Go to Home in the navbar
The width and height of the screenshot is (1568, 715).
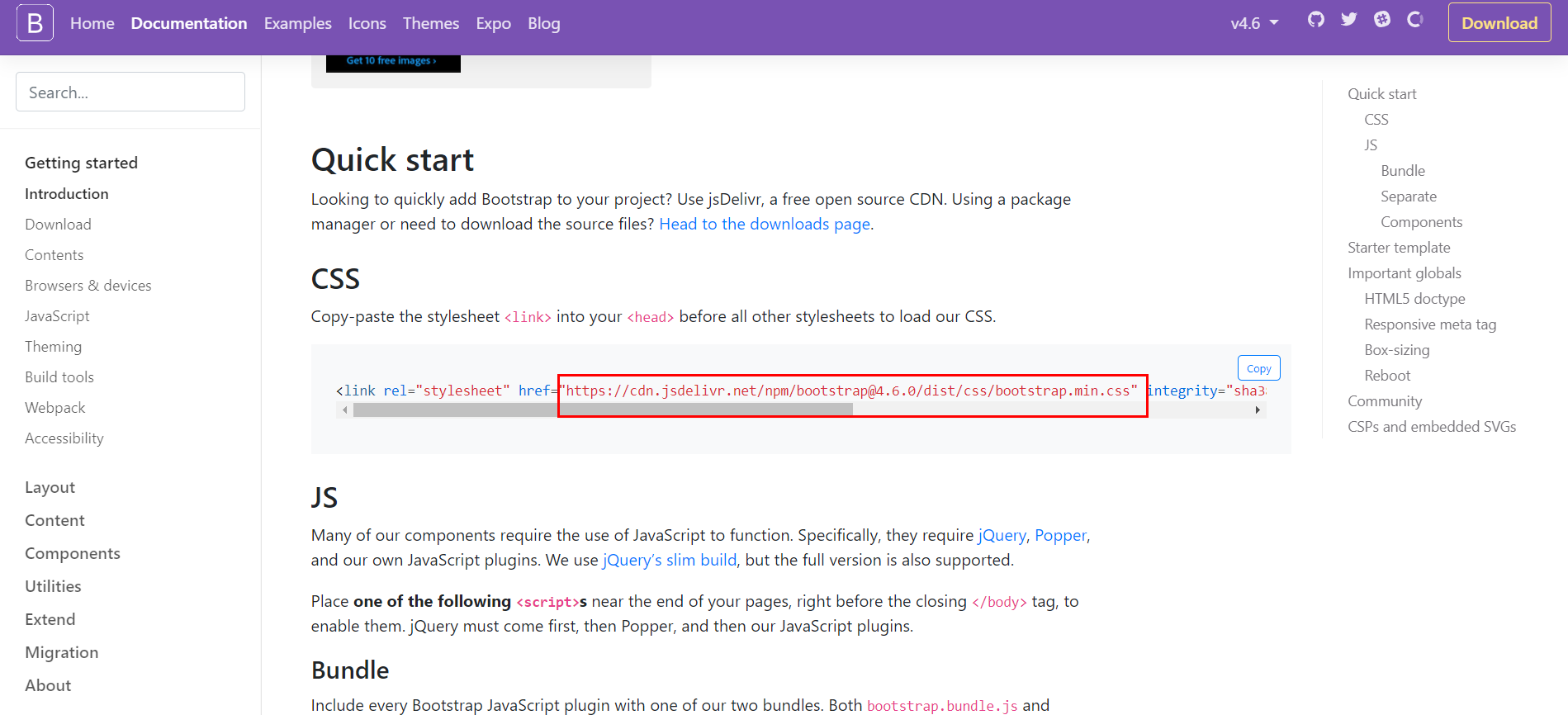click(92, 23)
